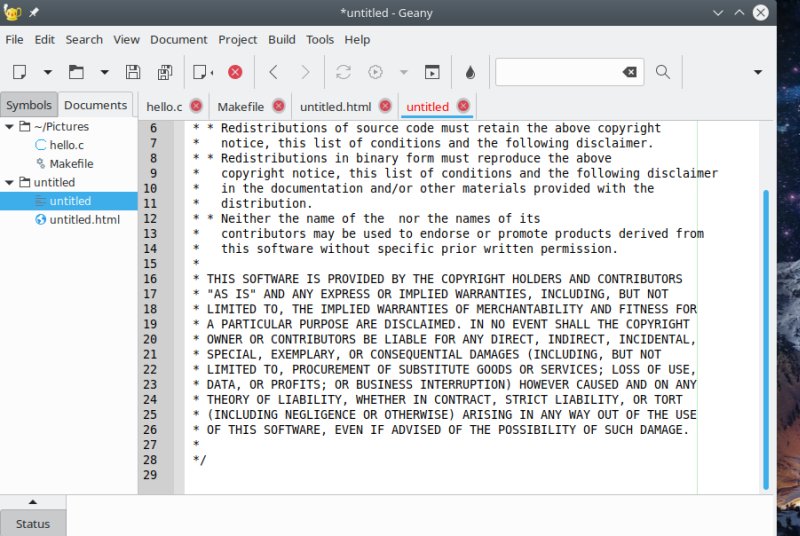Collapse the untitled folder tree

[9, 182]
